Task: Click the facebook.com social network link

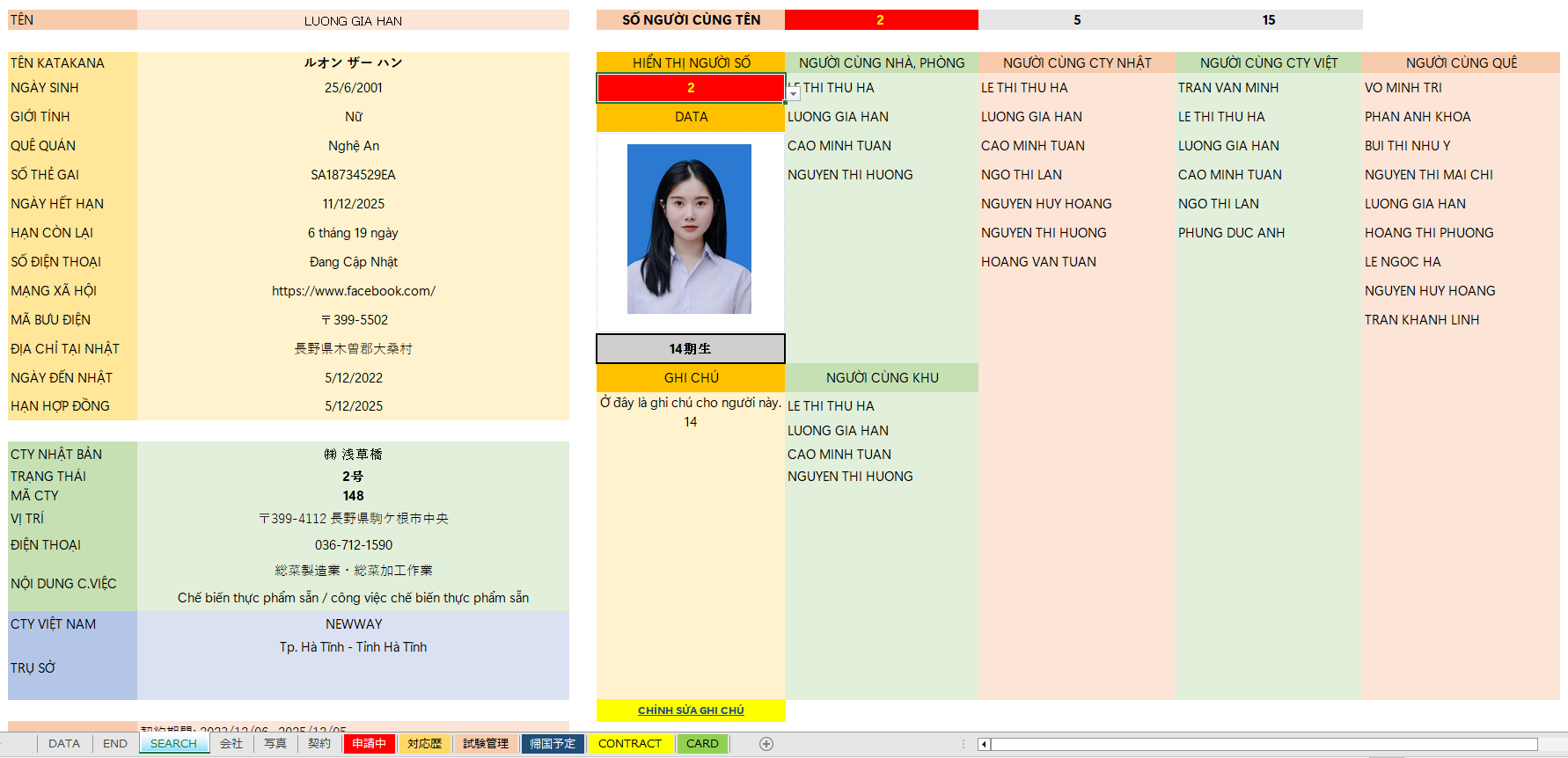Action: (353, 291)
